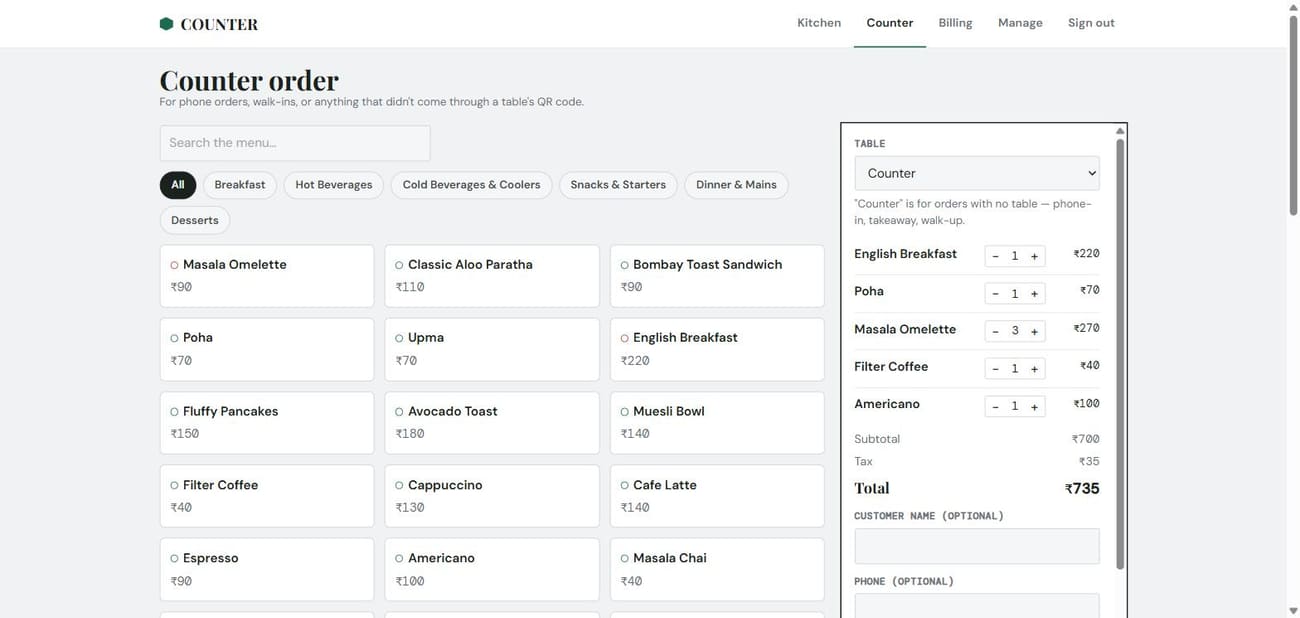
Task: Focus the Search the menu field
Action: (x=295, y=143)
